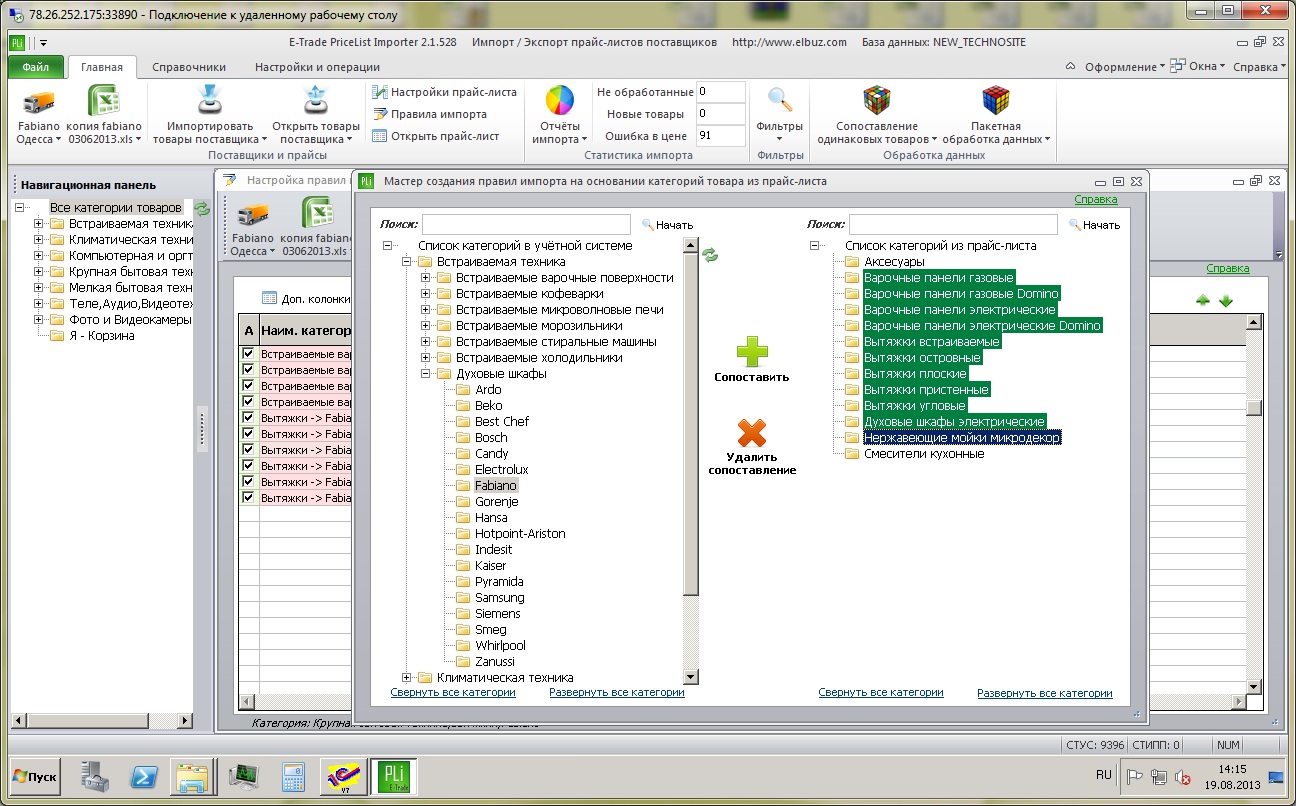The width and height of the screenshot is (1296, 806).
Task: Toggle the second rules table checkbox
Action: (249, 370)
